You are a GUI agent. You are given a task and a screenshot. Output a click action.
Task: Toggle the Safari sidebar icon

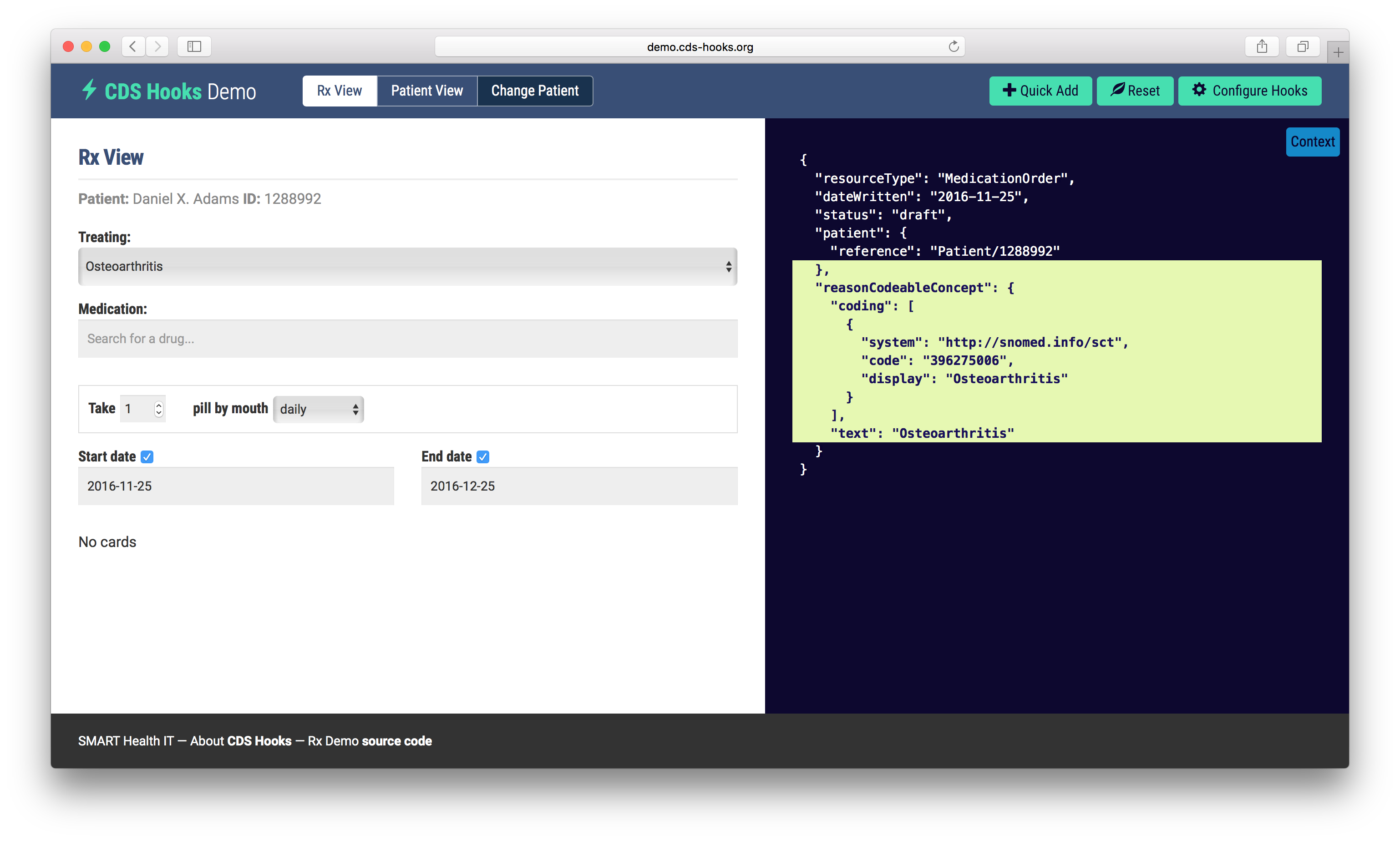click(x=194, y=46)
